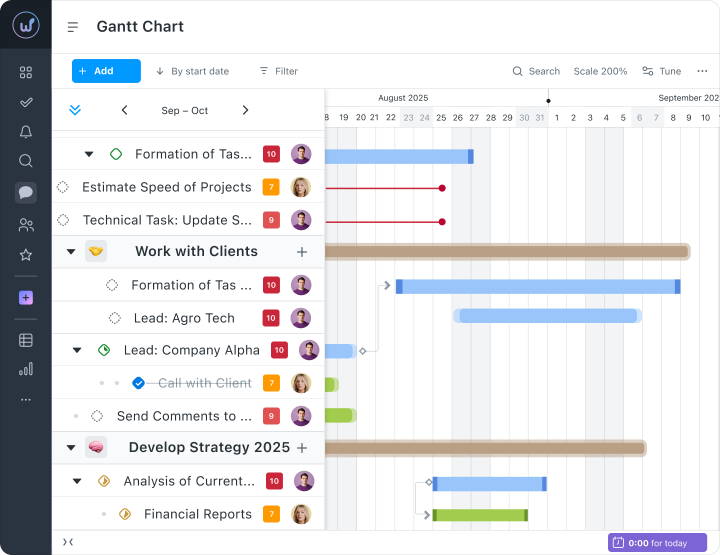Open the people/team icon in sidebar

[26, 225]
